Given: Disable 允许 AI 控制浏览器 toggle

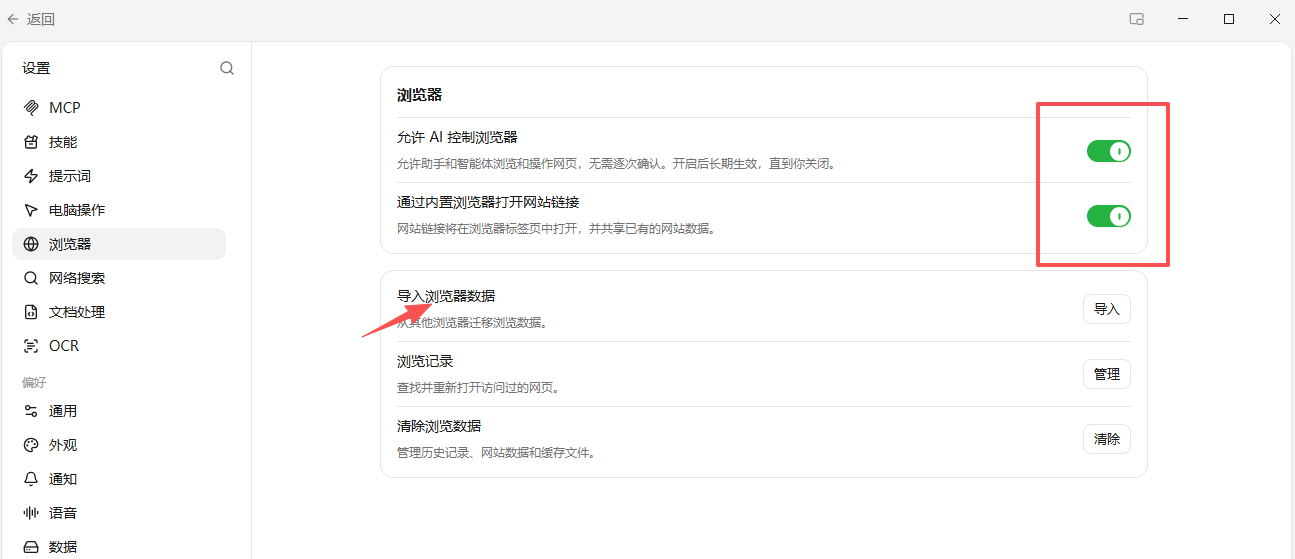Looking at the screenshot, I should [x=1108, y=151].
